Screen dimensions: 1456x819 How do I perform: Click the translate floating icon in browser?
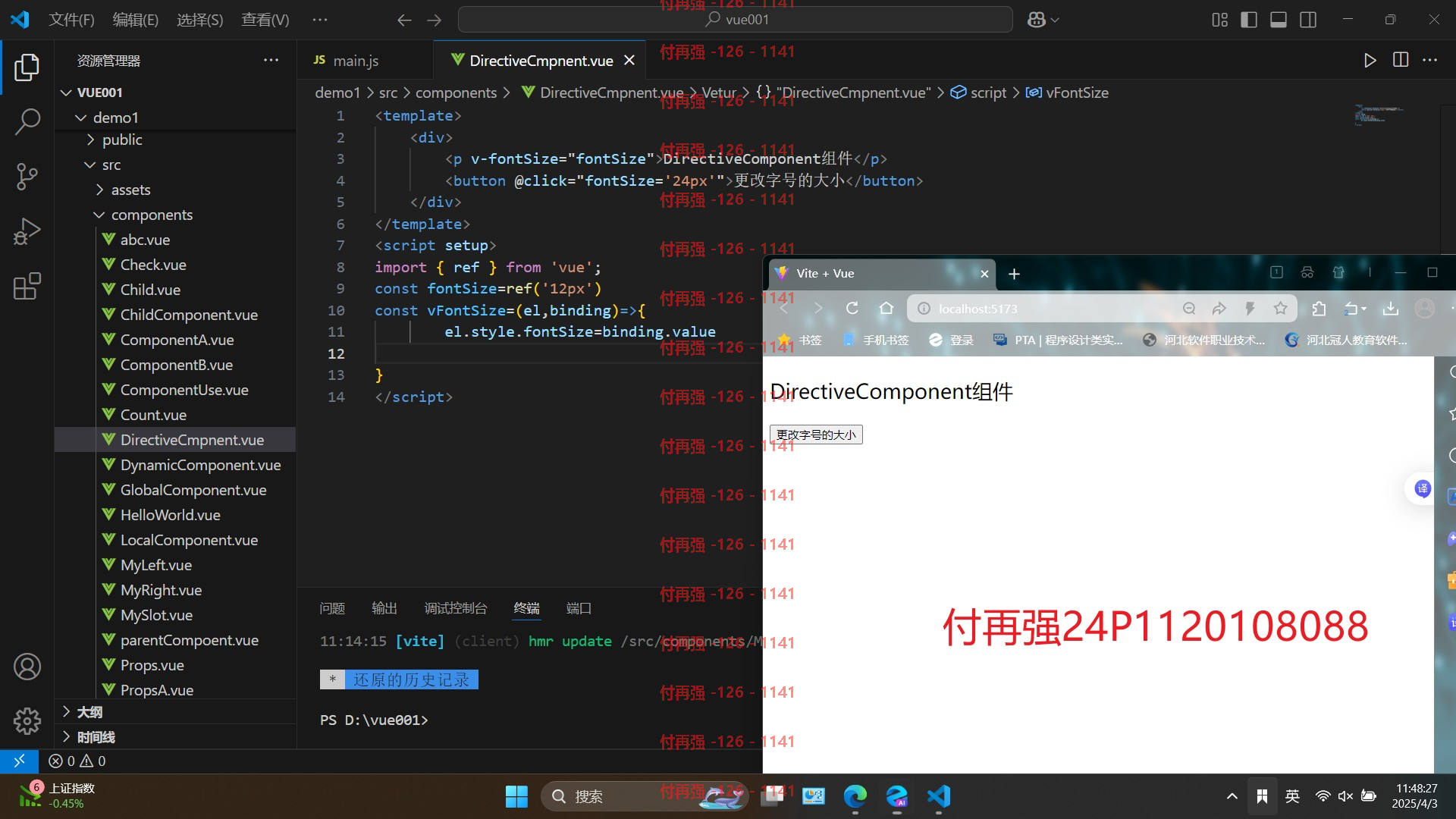pyautogui.click(x=1422, y=488)
